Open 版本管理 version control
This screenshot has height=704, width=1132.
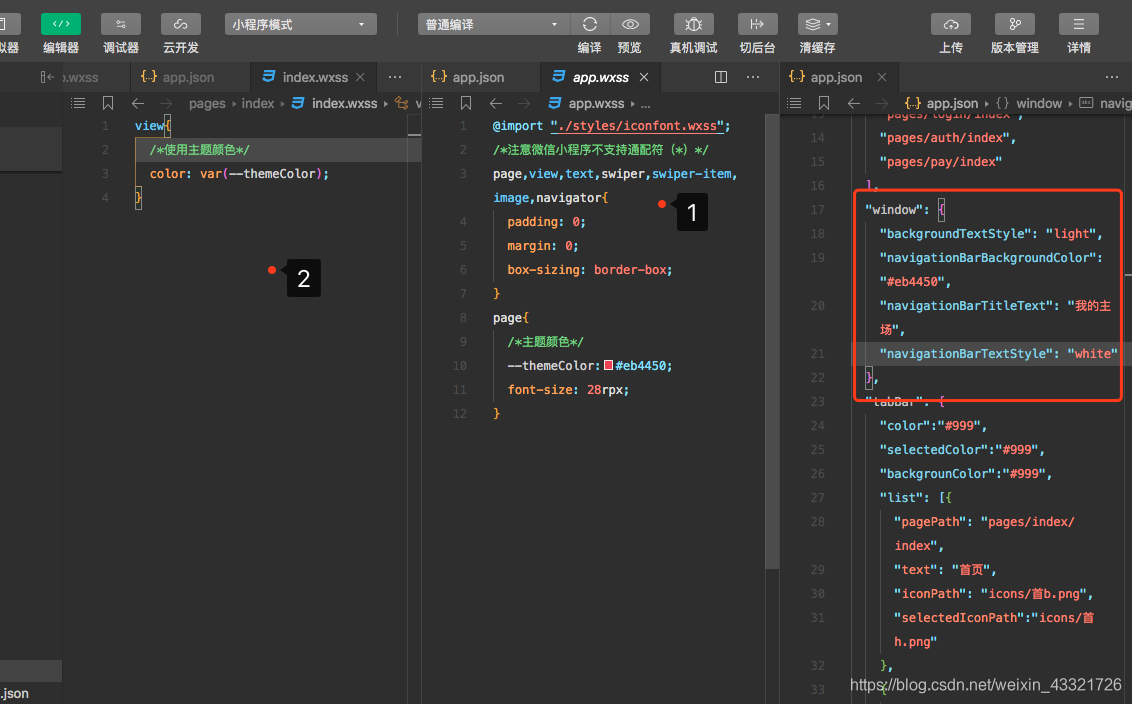[x=1014, y=25]
